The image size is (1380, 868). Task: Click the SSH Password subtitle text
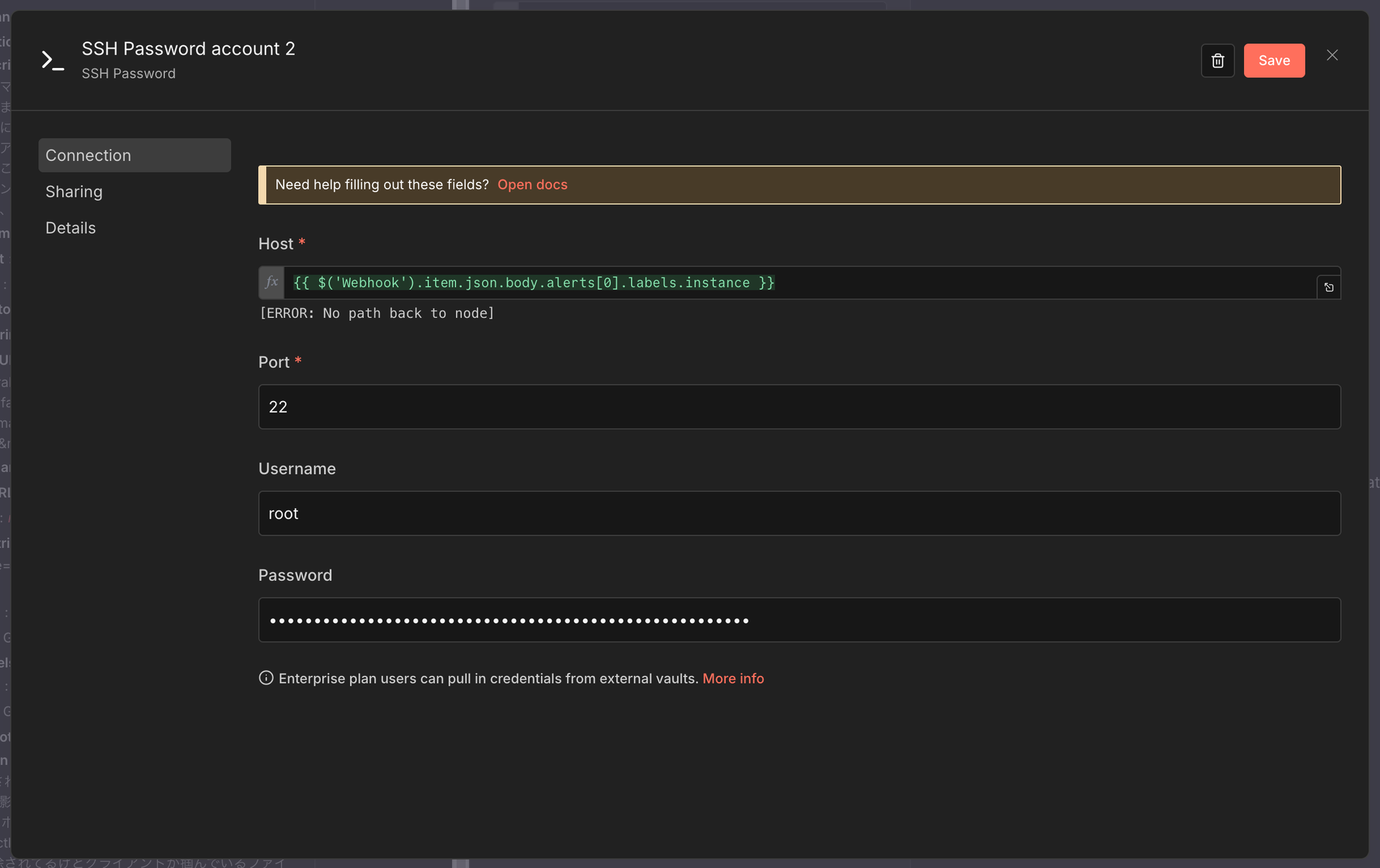(129, 73)
